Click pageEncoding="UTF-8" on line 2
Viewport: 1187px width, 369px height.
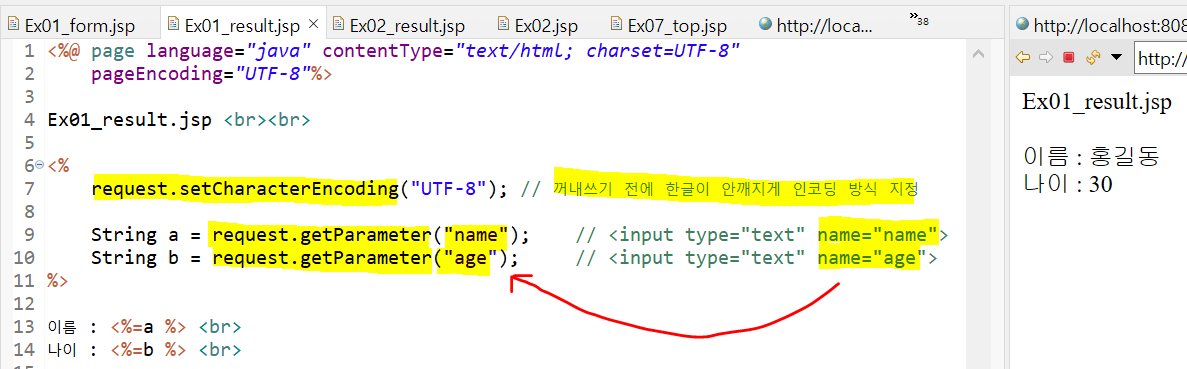pos(201,74)
